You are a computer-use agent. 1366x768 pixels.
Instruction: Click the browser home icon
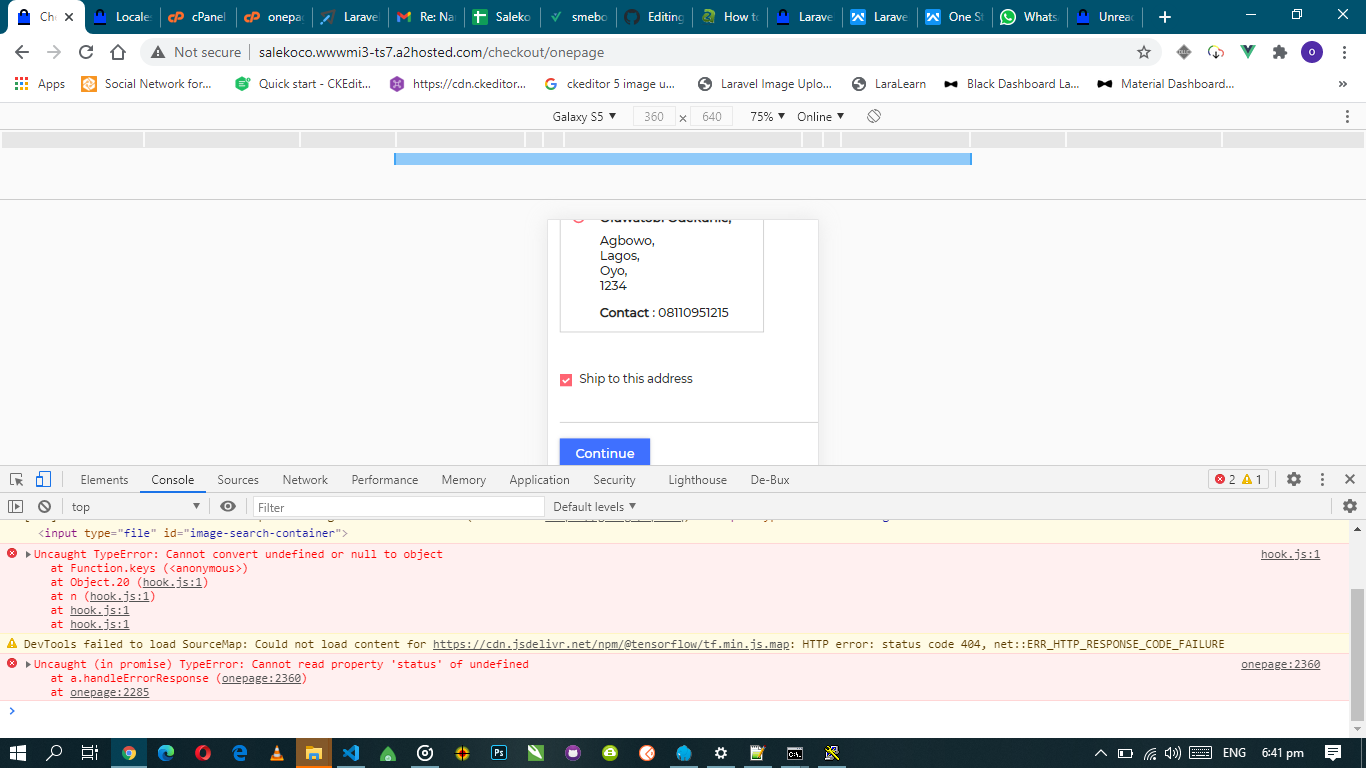click(x=118, y=52)
